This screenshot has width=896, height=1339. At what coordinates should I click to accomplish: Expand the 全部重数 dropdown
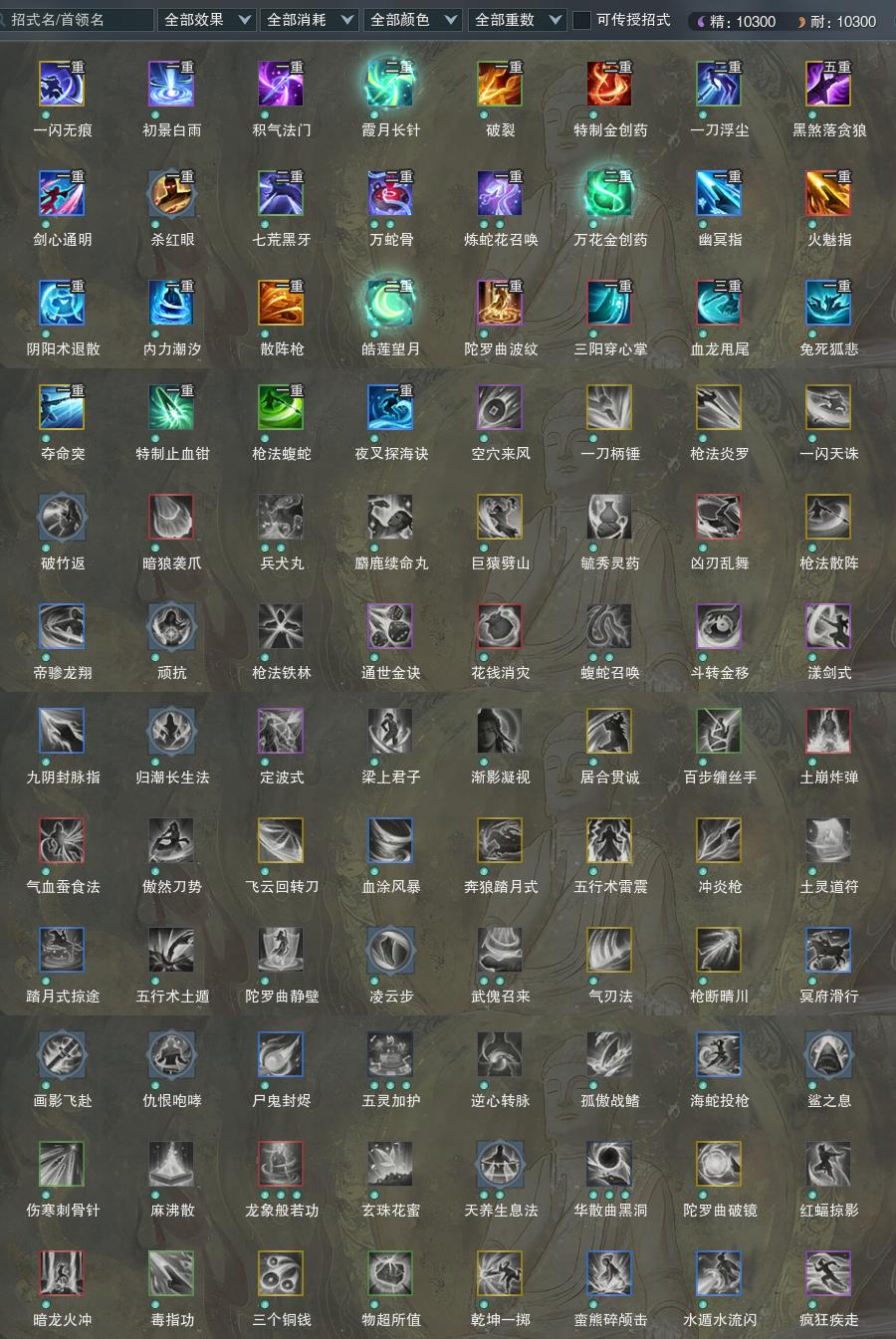pyautogui.click(x=517, y=20)
